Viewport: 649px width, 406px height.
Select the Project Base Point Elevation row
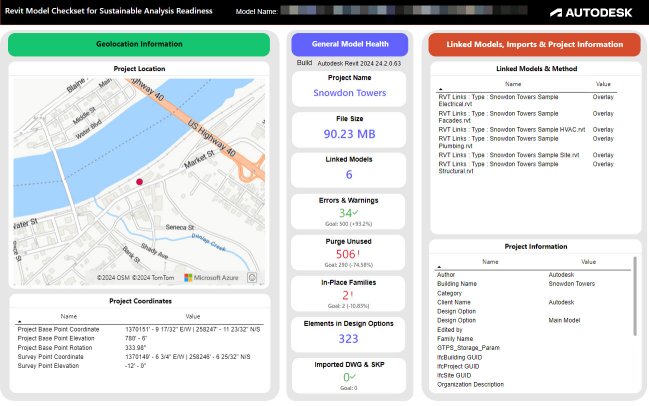[139, 339]
